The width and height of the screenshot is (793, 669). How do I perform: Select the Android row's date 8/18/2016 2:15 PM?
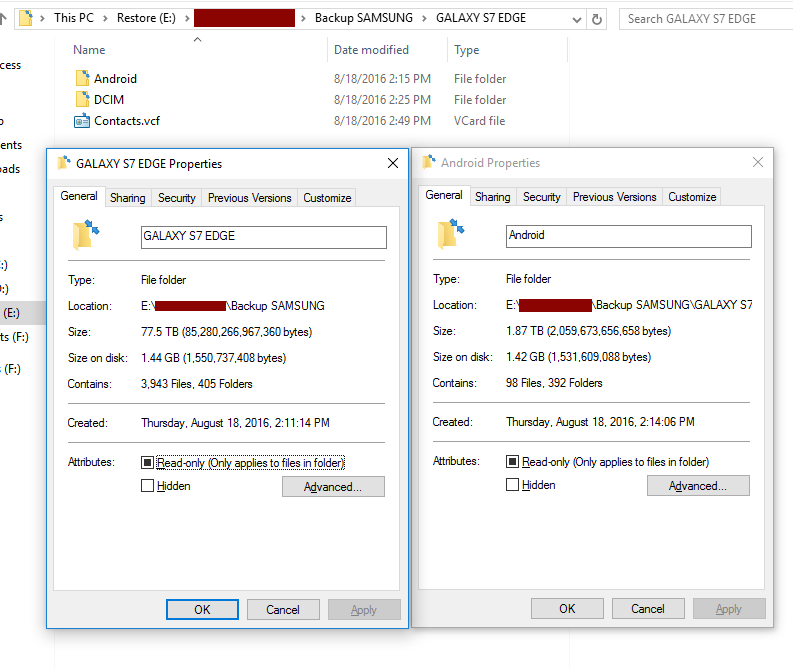point(382,79)
